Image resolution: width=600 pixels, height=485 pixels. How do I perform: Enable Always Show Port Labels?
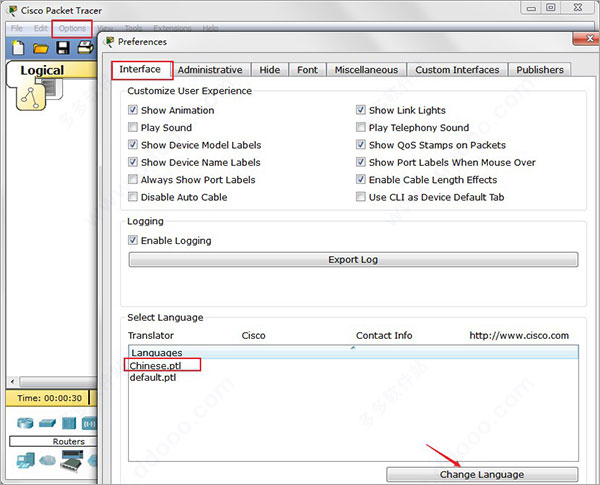tap(132, 179)
